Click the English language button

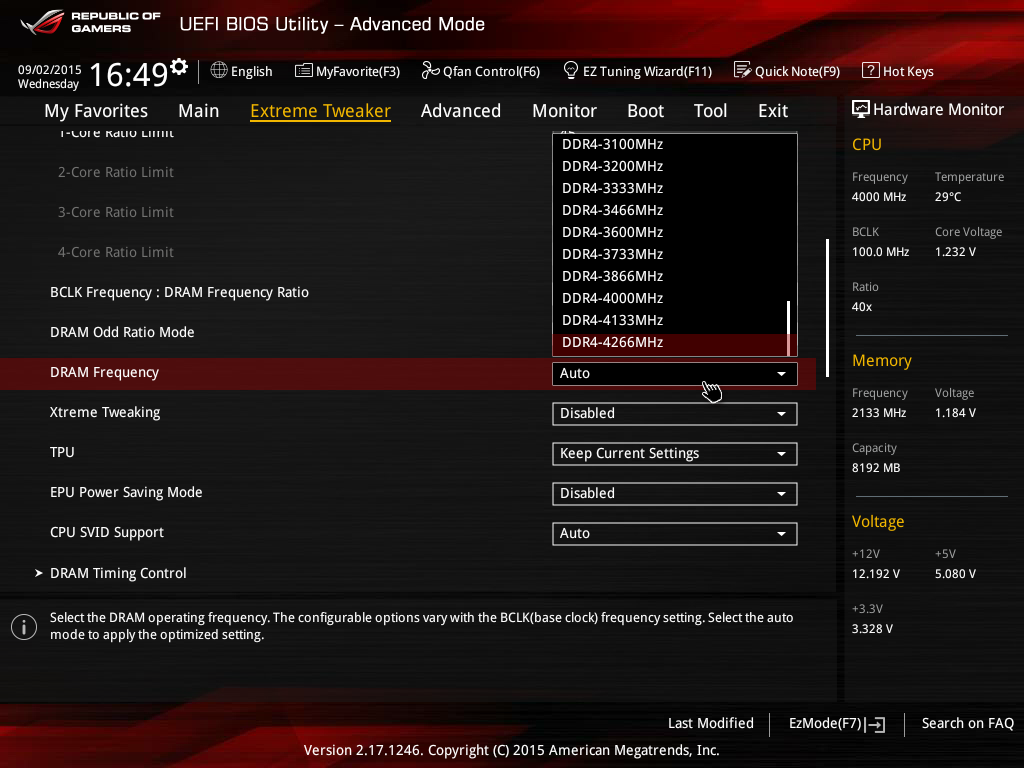251,71
